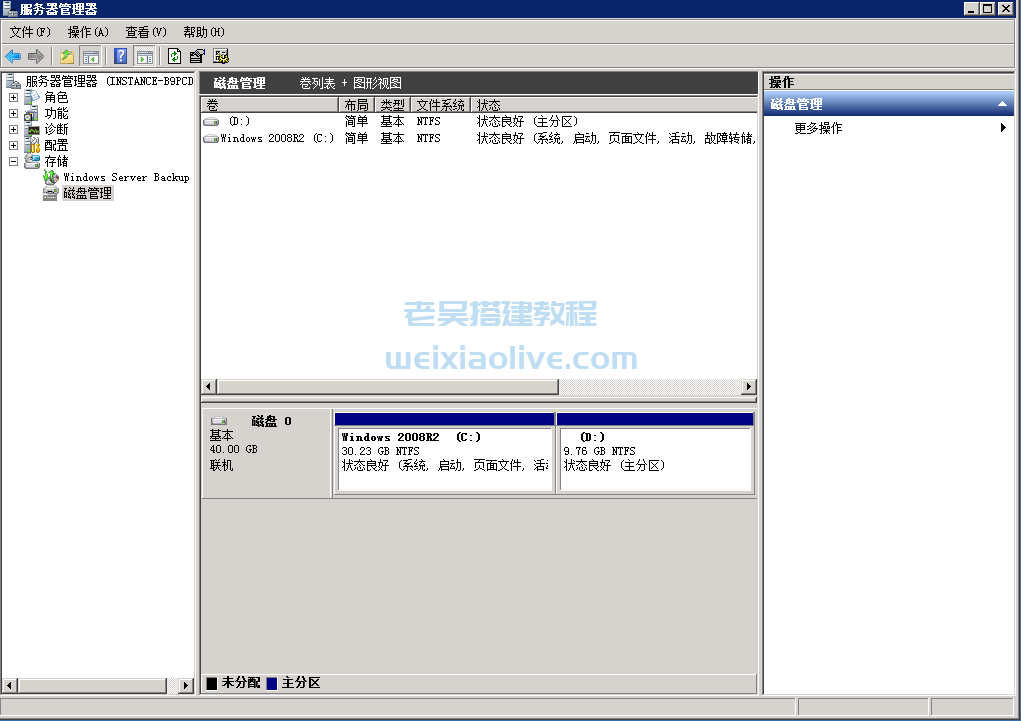The width and height of the screenshot is (1021, 721).
Task: Select the (D:) partition in graphical view
Action: click(655, 459)
